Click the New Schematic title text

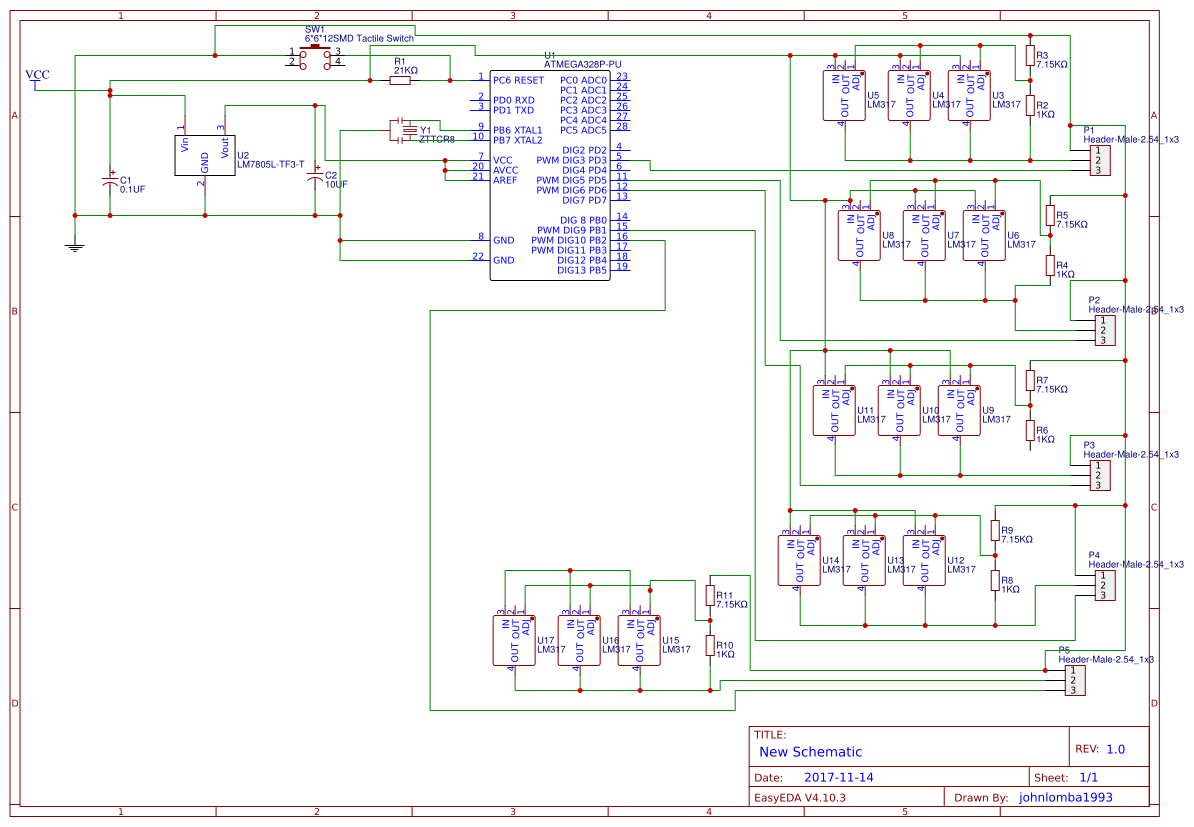[x=810, y=752]
